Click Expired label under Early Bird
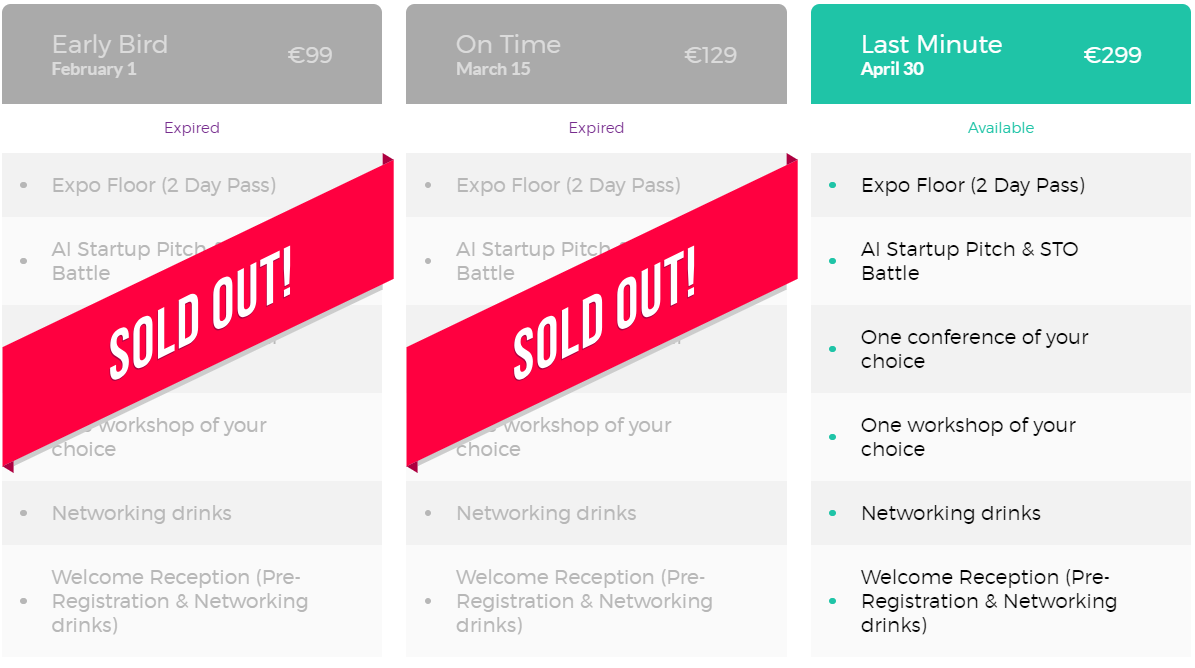Screen dimensions: 1195x668 tap(192, 128)
